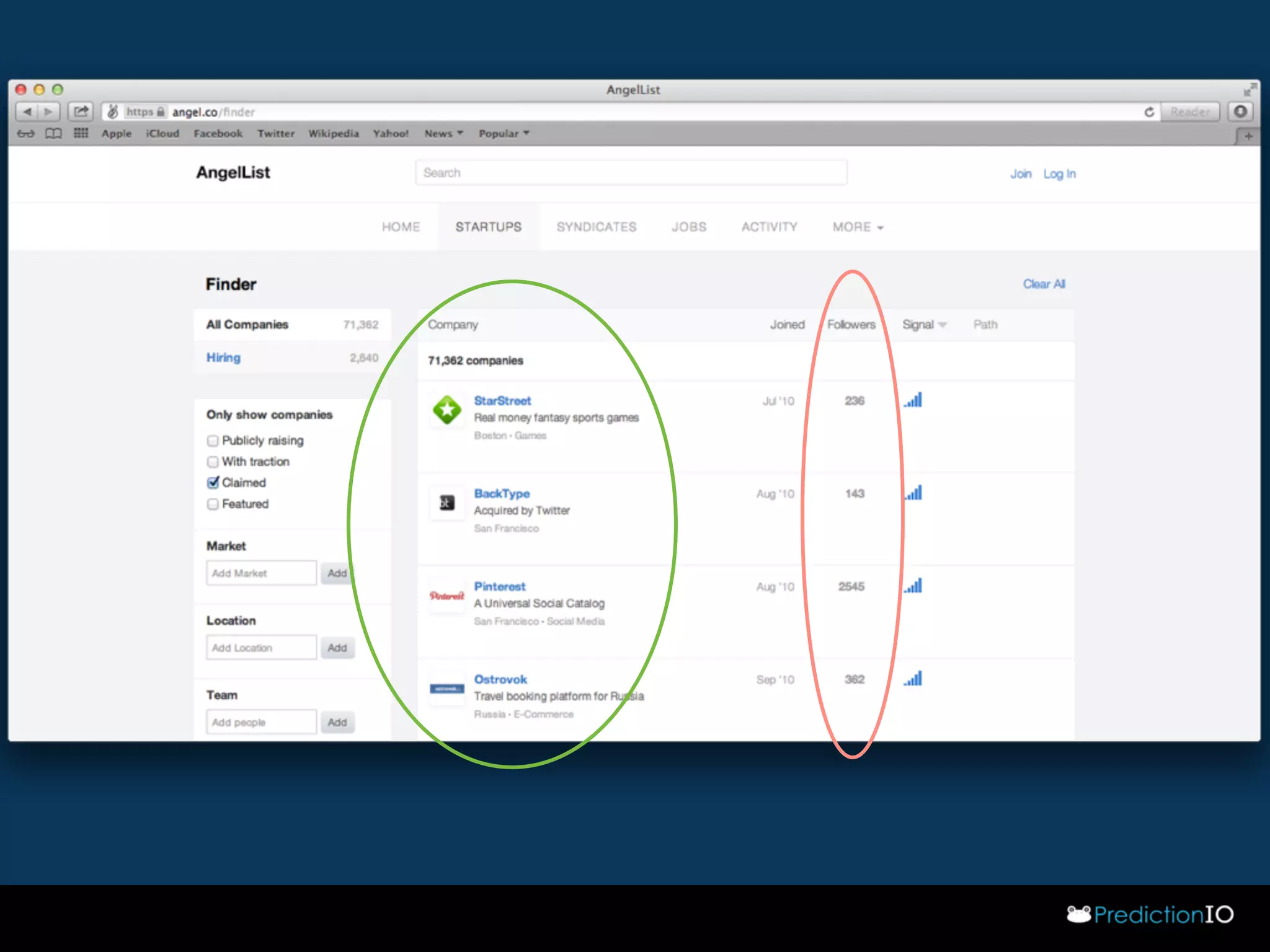This screenshot has height=952, width=1270.
Task: Open the Ostrovok company link
Action: tap(500, 679)
